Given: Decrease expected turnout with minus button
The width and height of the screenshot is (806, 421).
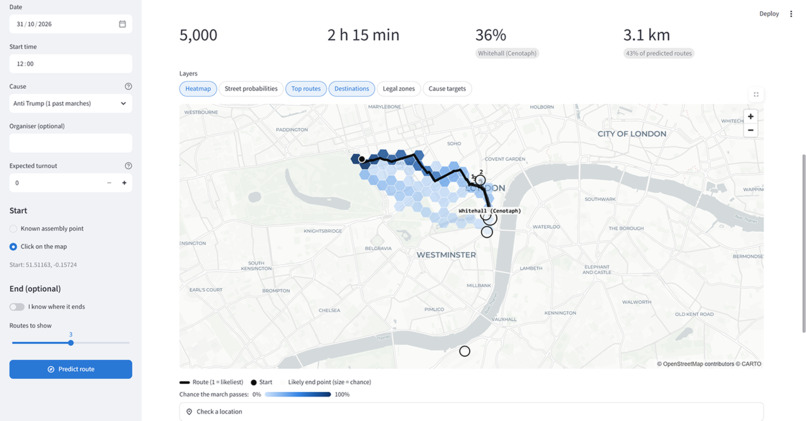Looking at the screenshot, I should click(109, 183).
